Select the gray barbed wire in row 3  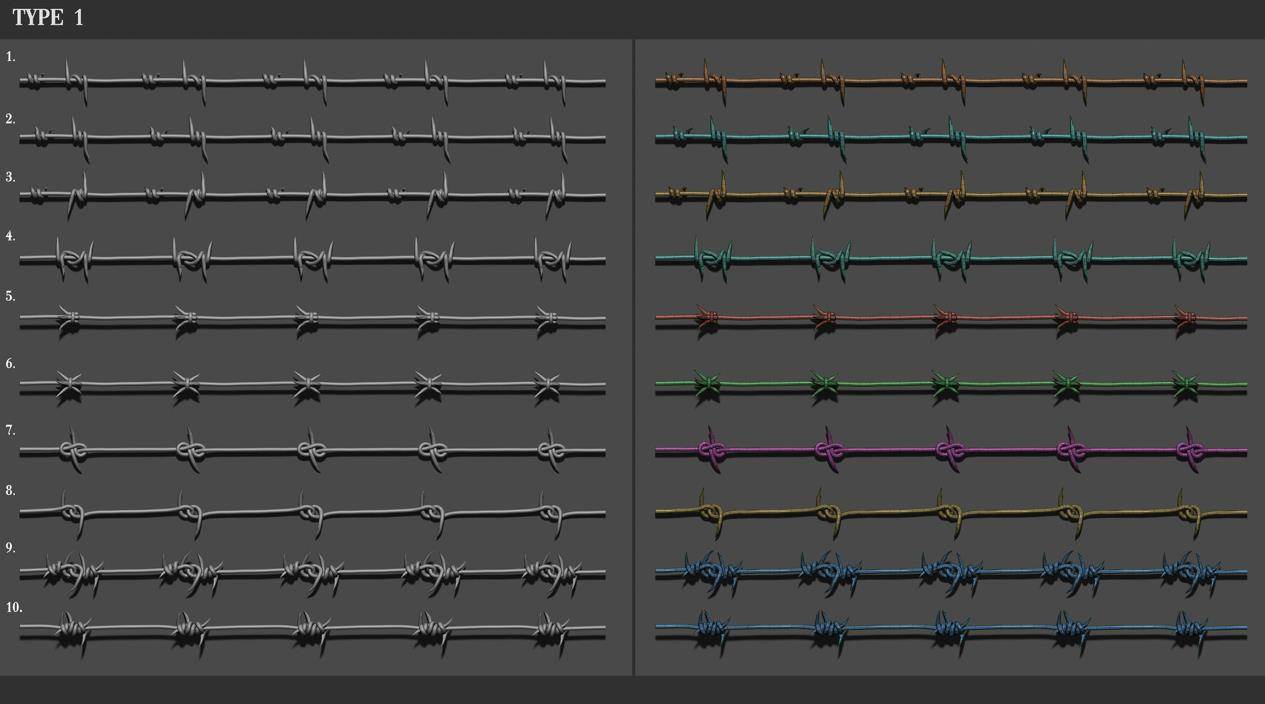click(312, 196)
